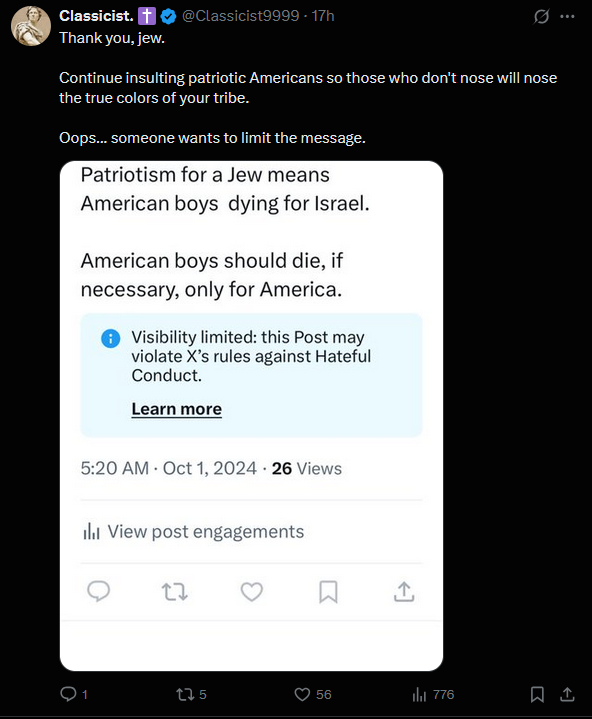Screen dimensions: 592x719
Task: Open the @Classicist9999 handle link
Action: (241, 16)
